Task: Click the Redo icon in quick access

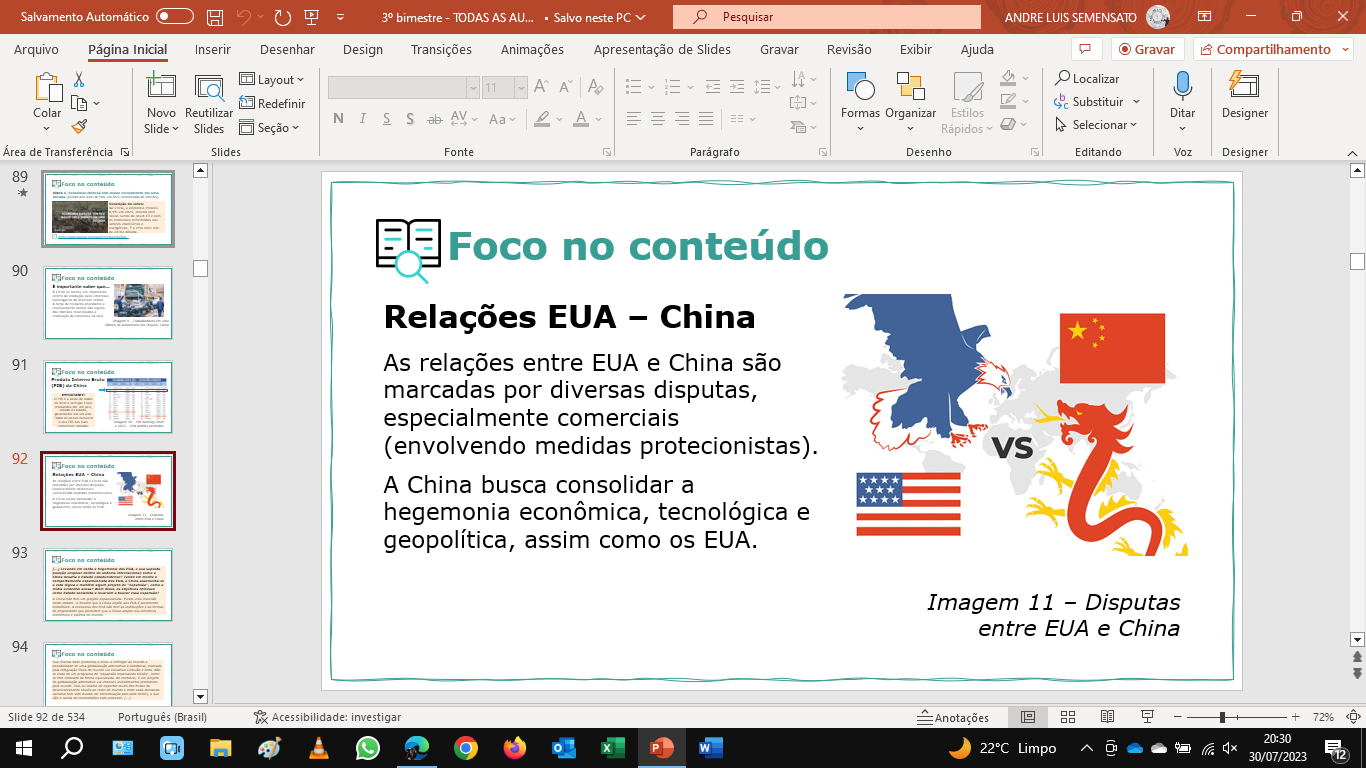Action: point(283,17)
